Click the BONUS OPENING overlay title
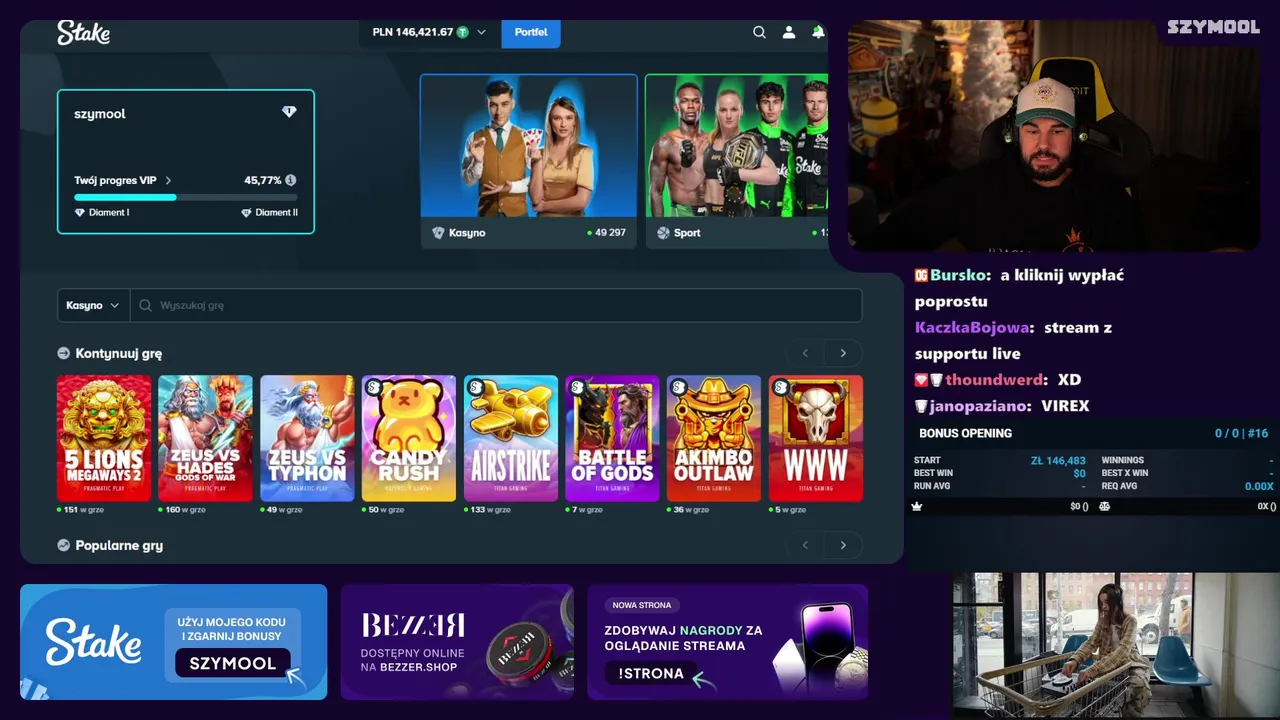The height and width of the screenshot is (720, 1280). (965, 433)
